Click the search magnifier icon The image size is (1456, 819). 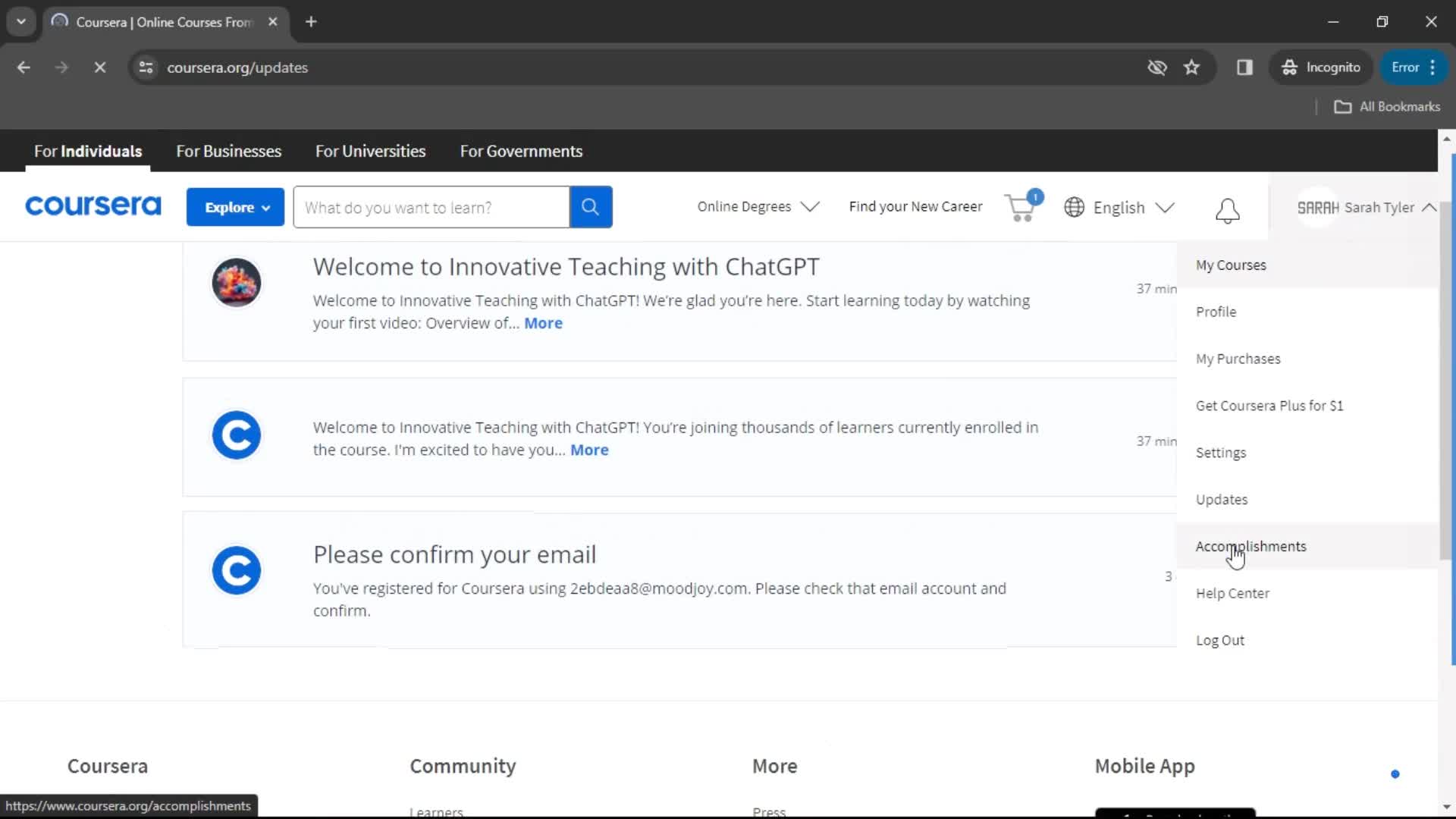[590, 207]
